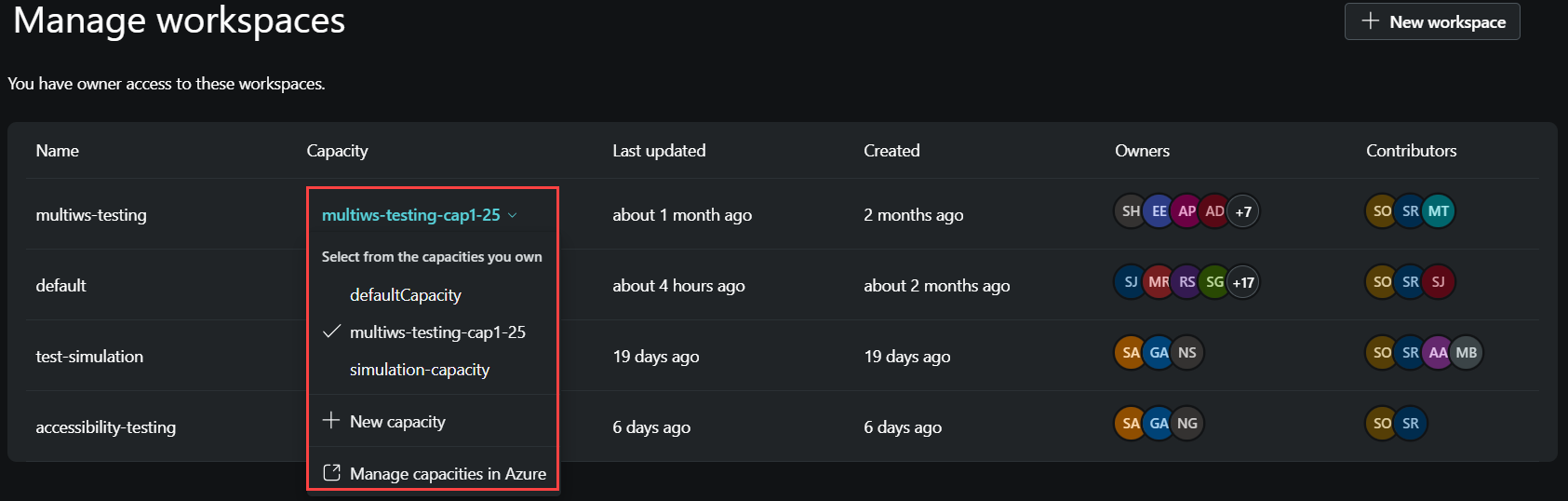The height and width of the screenshot is (501, 1568).
Task: Click the AA contributor avatar in test-simulation row
Action: pyautogui.click(x=1438, y=353)
